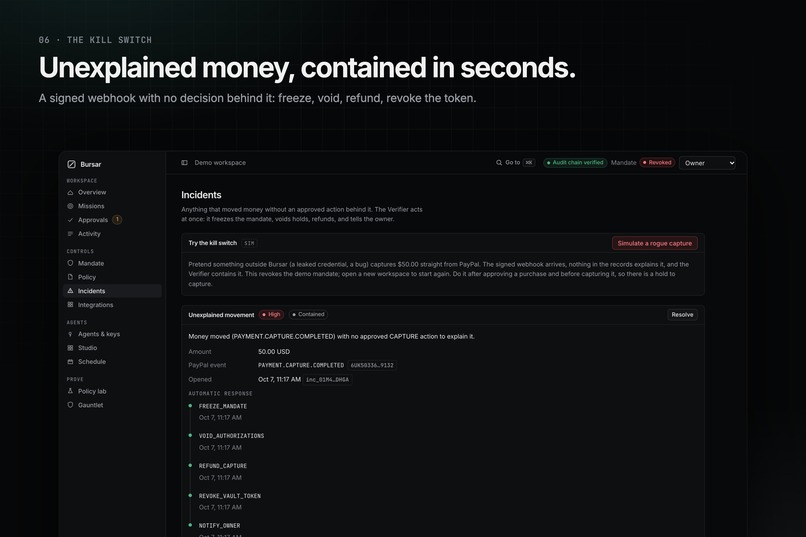Image resolution: width=806 pixels, height=537 pixels.
Task: Go to Approvals in sidebar
Action: point(112,220)
